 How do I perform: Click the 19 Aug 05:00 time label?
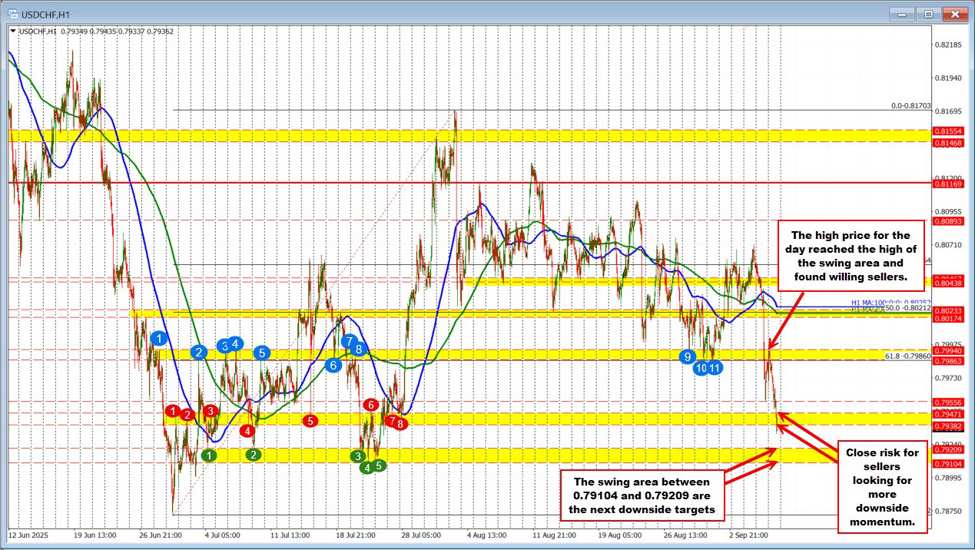tap(619, 534)
